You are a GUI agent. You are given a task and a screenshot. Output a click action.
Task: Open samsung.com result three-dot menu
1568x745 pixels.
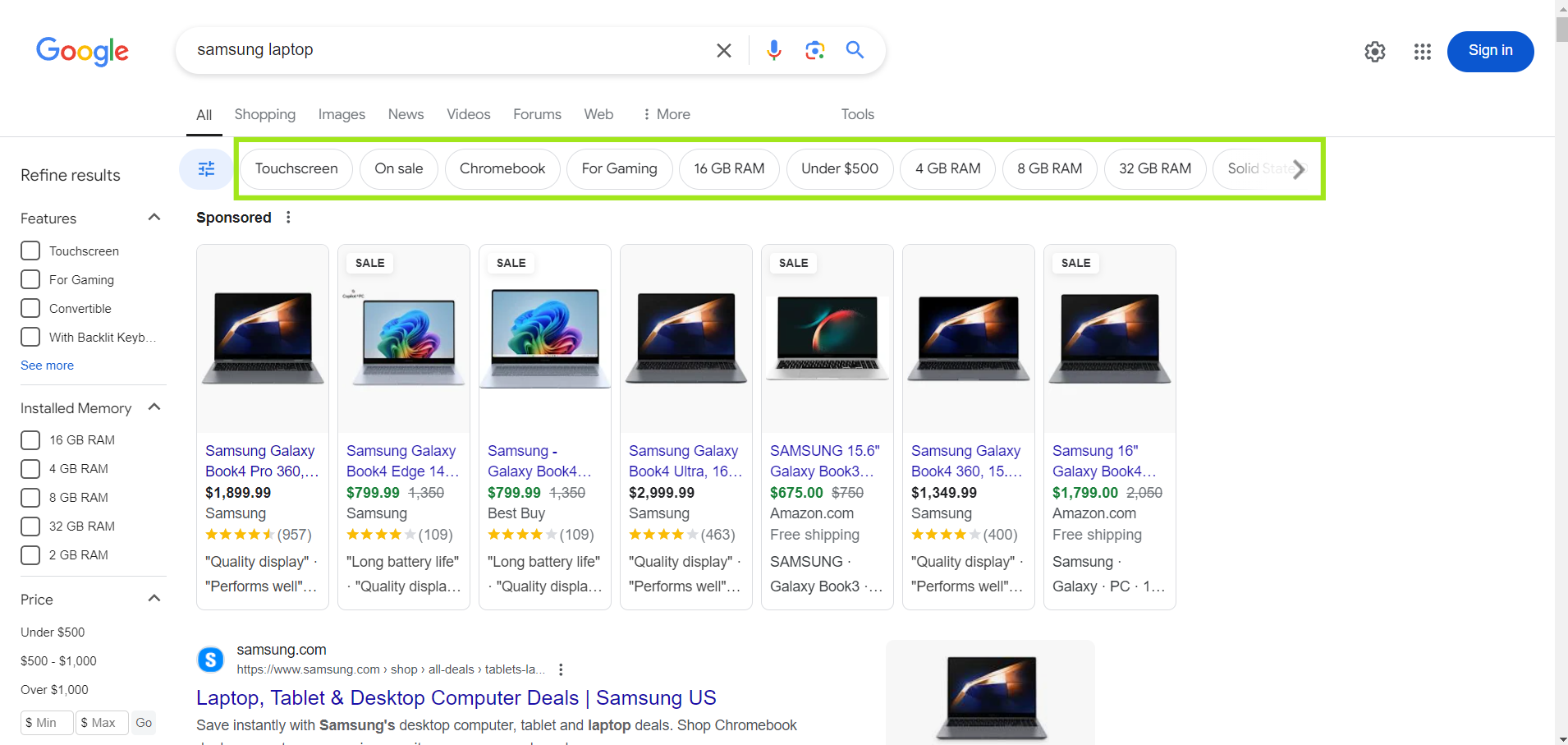[x=561, y=669]
